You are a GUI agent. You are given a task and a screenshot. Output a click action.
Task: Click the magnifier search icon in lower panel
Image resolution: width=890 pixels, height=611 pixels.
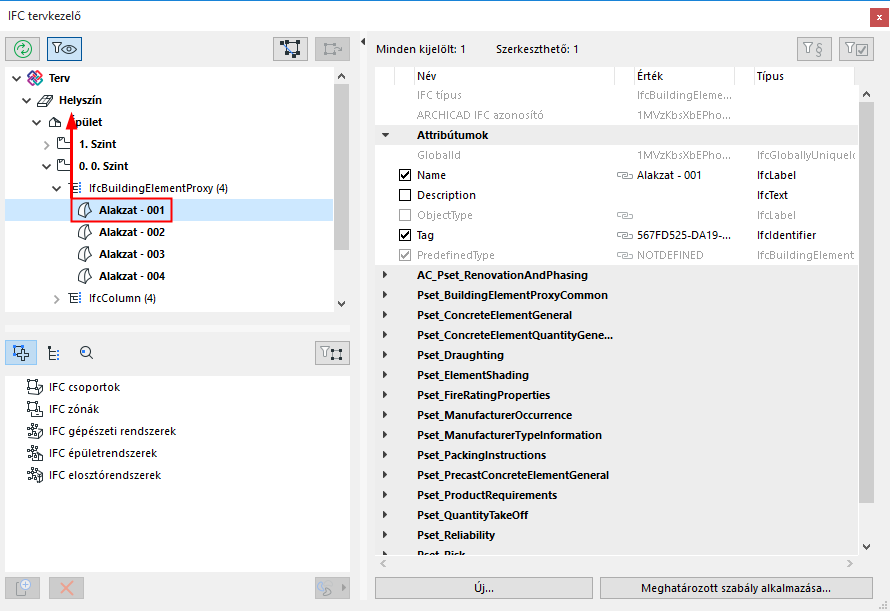click(86, 352)
